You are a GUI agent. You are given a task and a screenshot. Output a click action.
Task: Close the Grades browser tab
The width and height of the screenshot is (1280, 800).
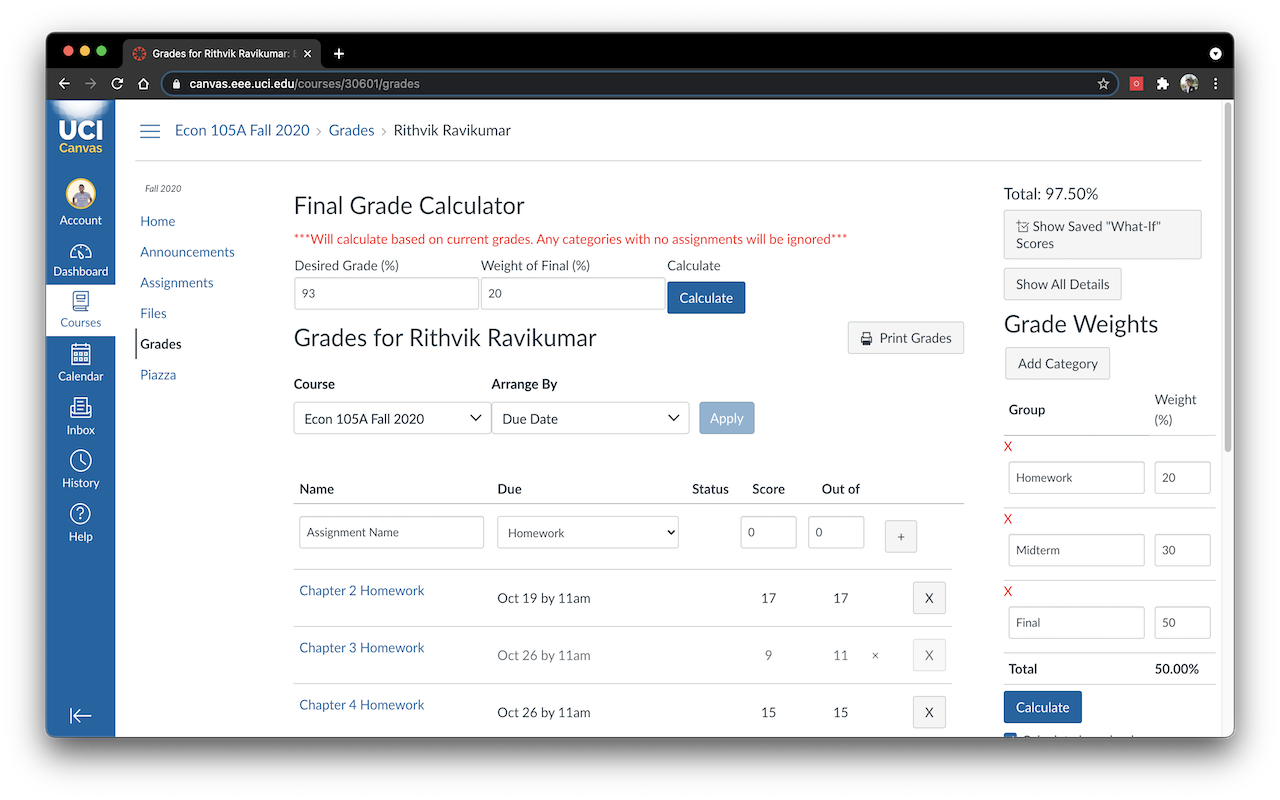pyautogui.click(x=308, y=54)
